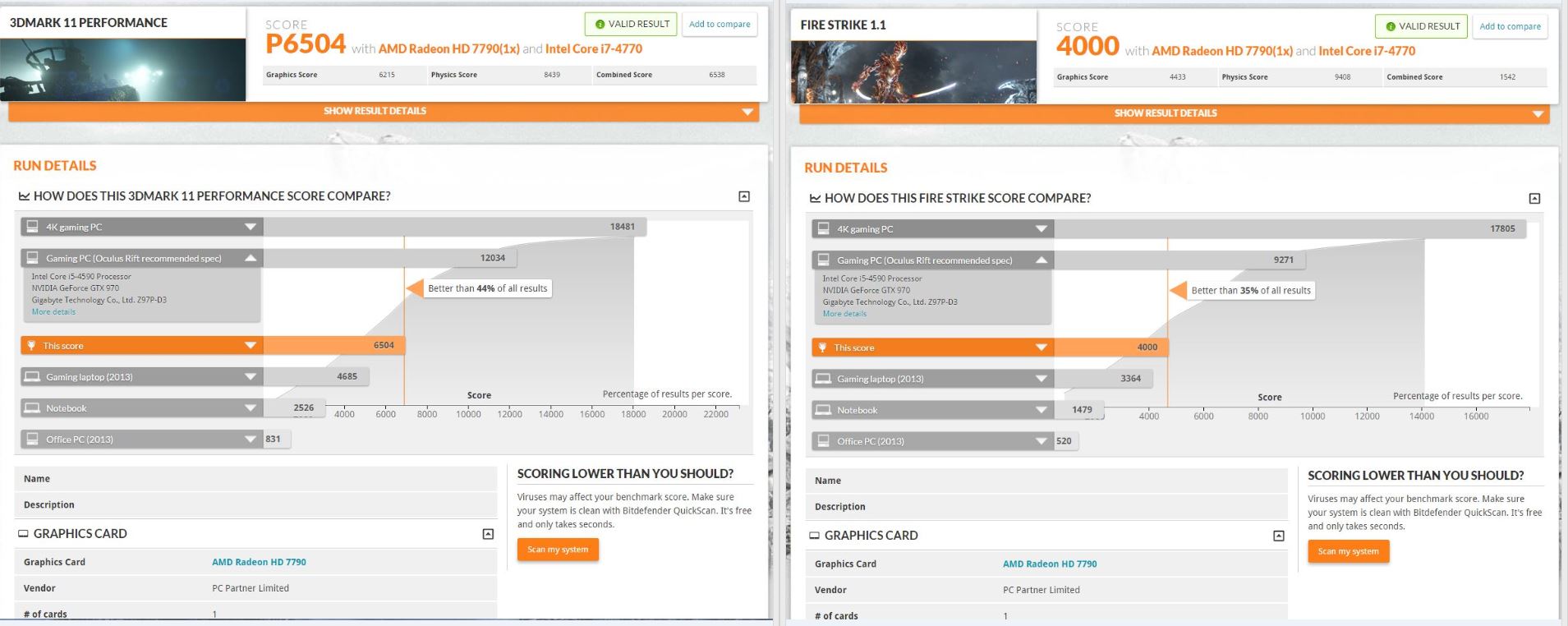This screenshot has height=626, width=1568.
Task: Open More details link under 12034 Gaming PC
Action: (53, 312)
